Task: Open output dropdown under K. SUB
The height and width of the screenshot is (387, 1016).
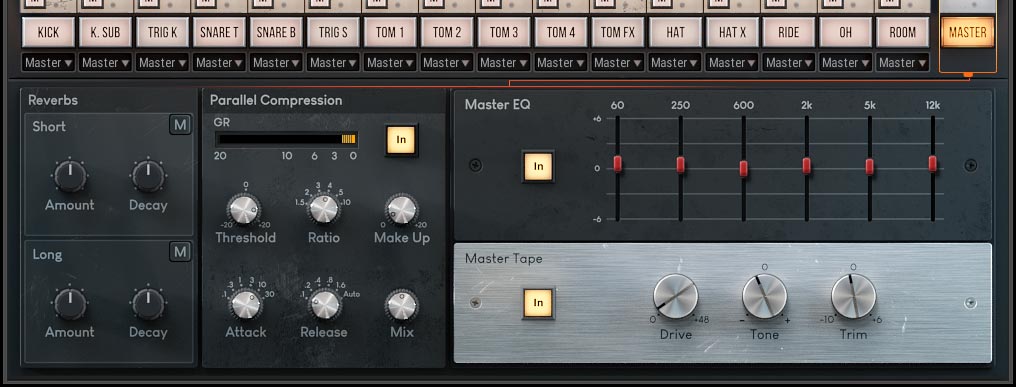Action: tap(105, 63)
